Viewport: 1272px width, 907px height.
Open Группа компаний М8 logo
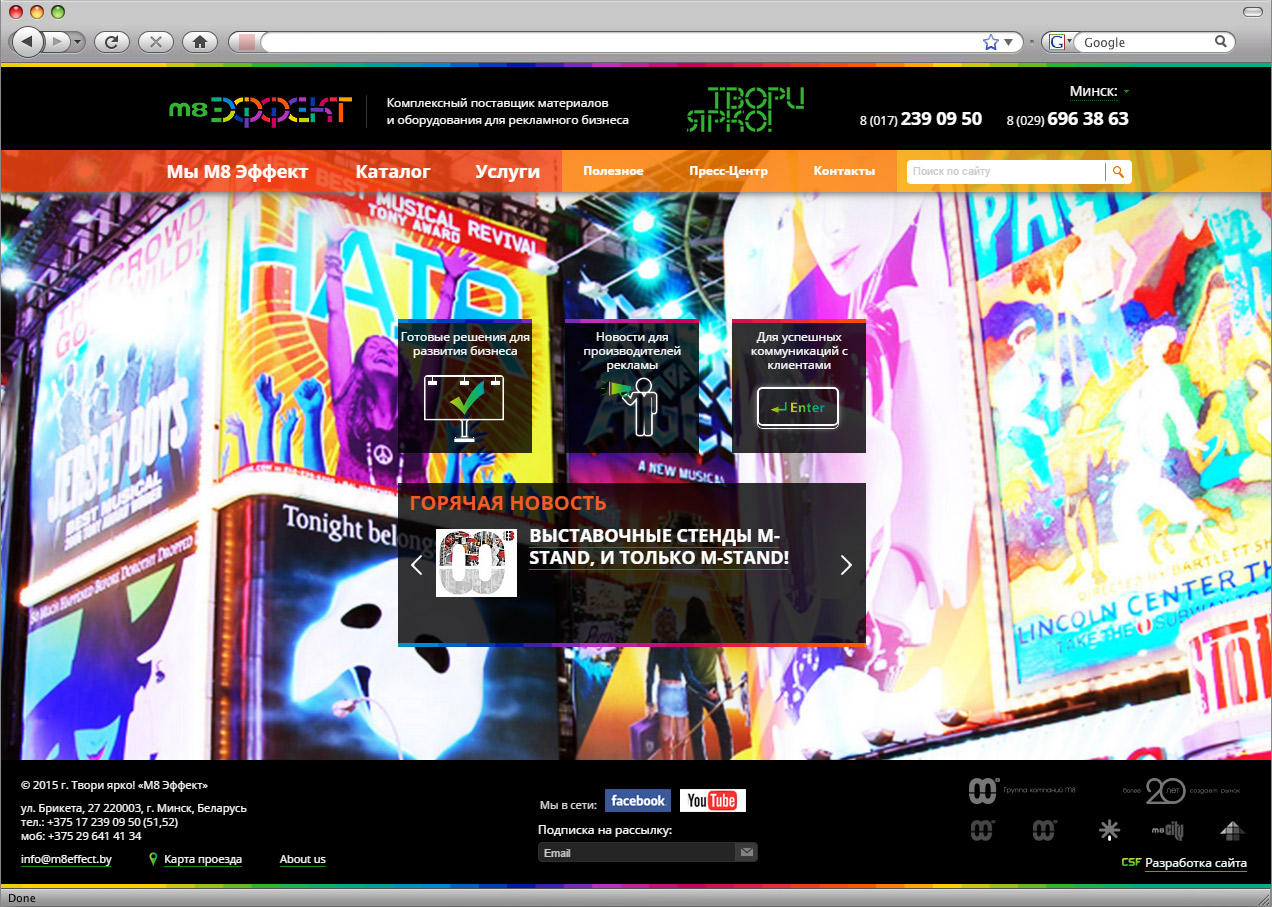[1022, 791]
